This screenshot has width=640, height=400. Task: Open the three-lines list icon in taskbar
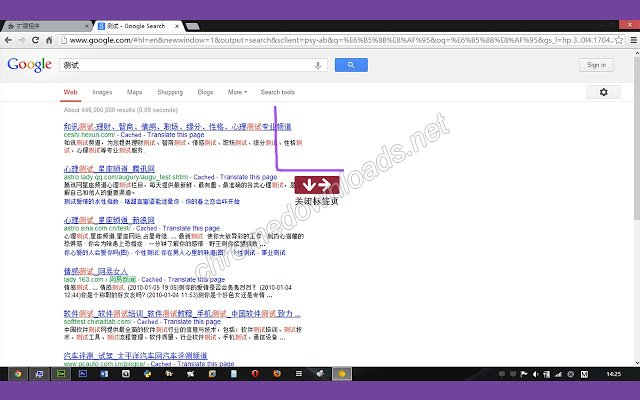pyautogui.click(x=299, y=374)
